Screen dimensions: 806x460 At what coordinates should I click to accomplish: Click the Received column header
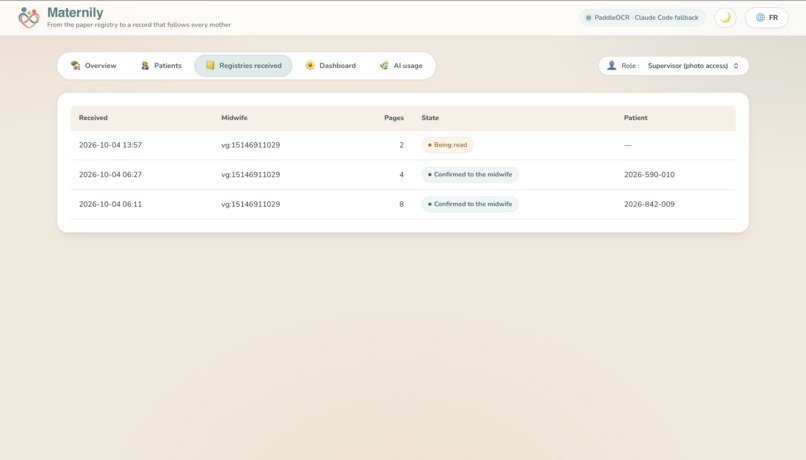(93, 118)
